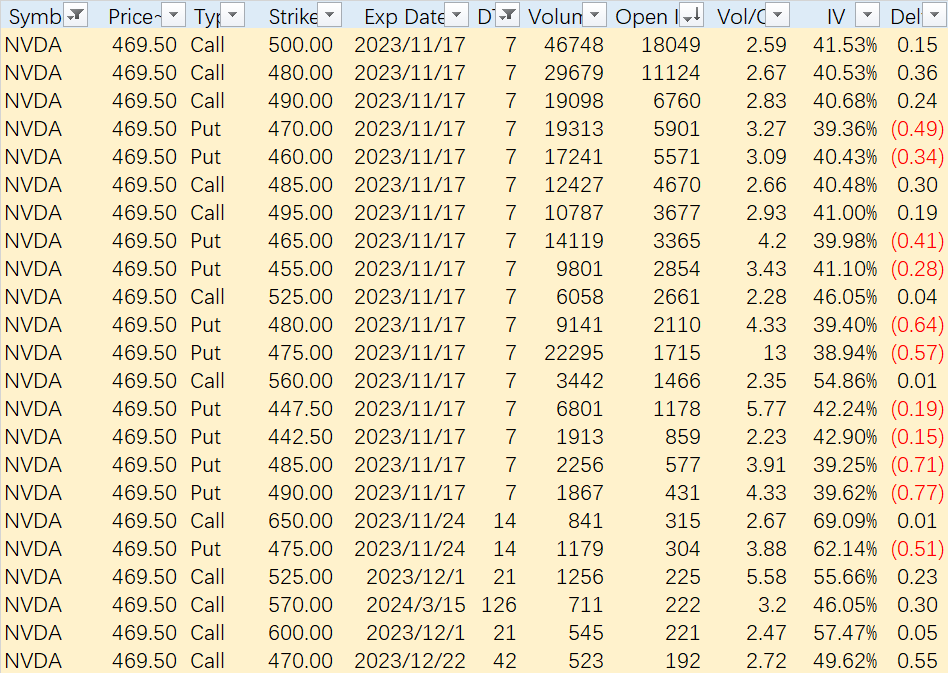
Task: Select the open interest cell 11124
Action: (x=670, y=73)
